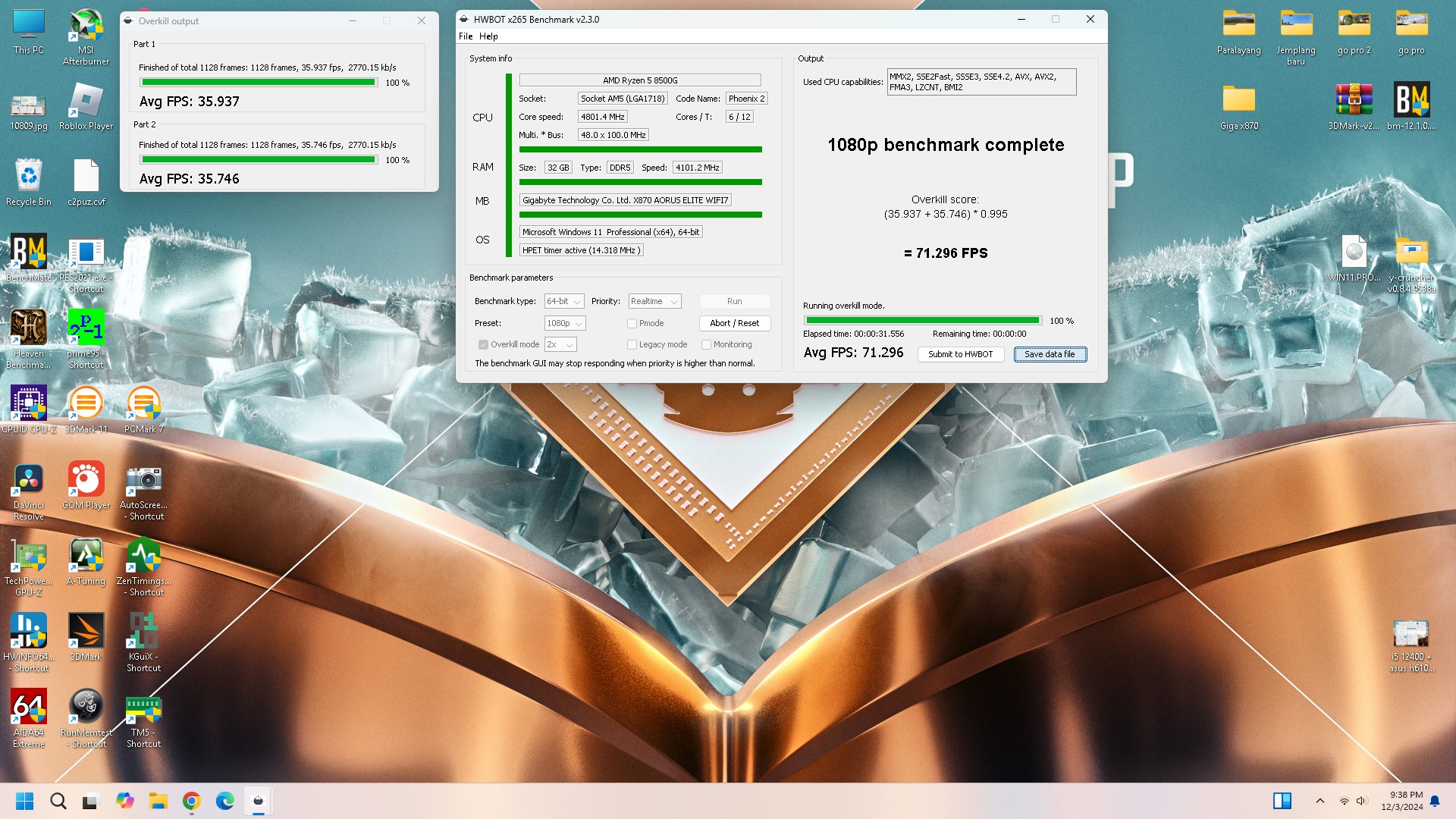Toggle Overkill mode checkbox
The height and width of the screenshot is (819, 1456).
[483, 344]
